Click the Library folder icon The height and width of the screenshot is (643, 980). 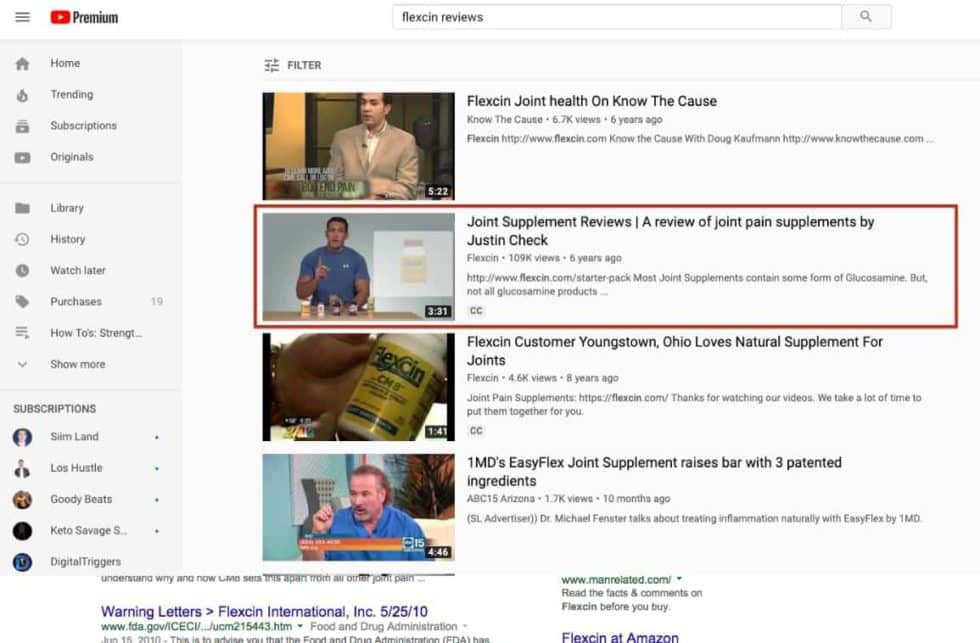coord(22,208)
